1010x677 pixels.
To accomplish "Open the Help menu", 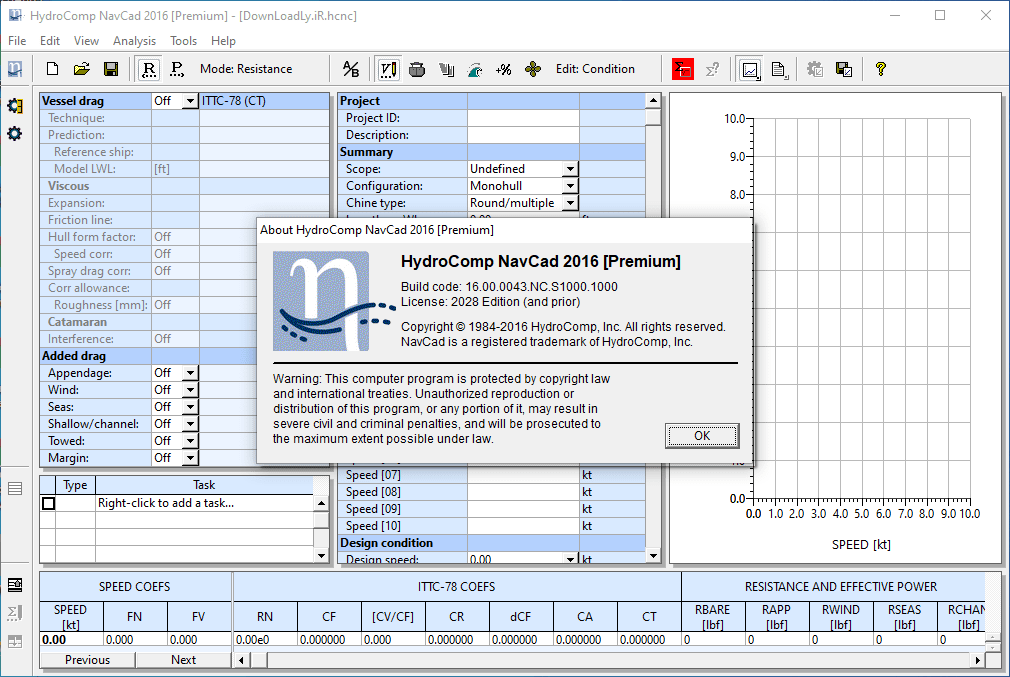I will pyautogui.click(x=223, y=41).
